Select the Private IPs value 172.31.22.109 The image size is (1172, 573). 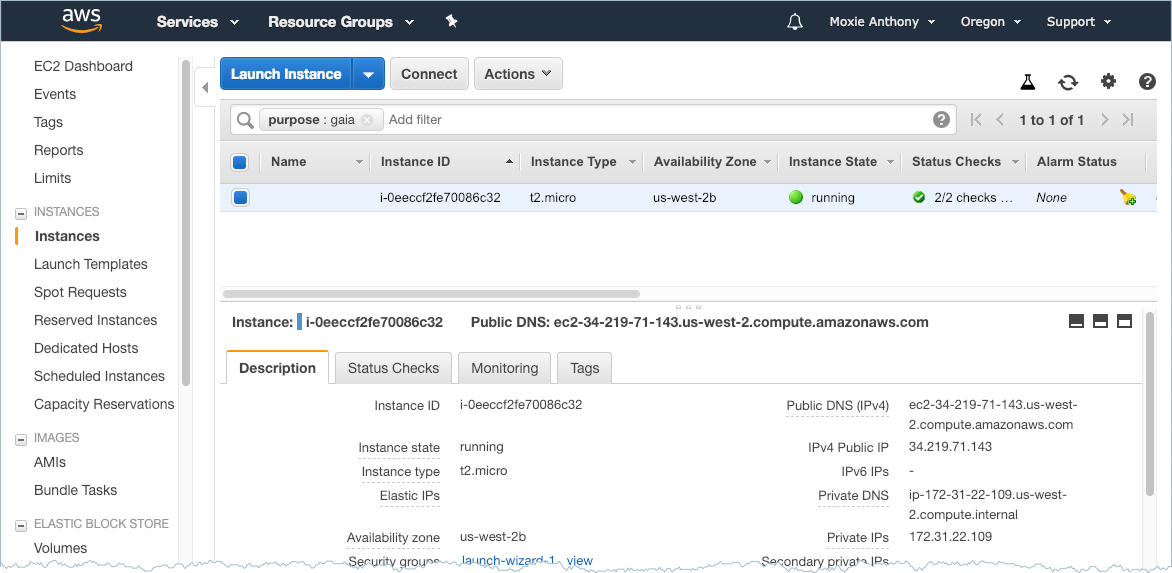[950, 536]
